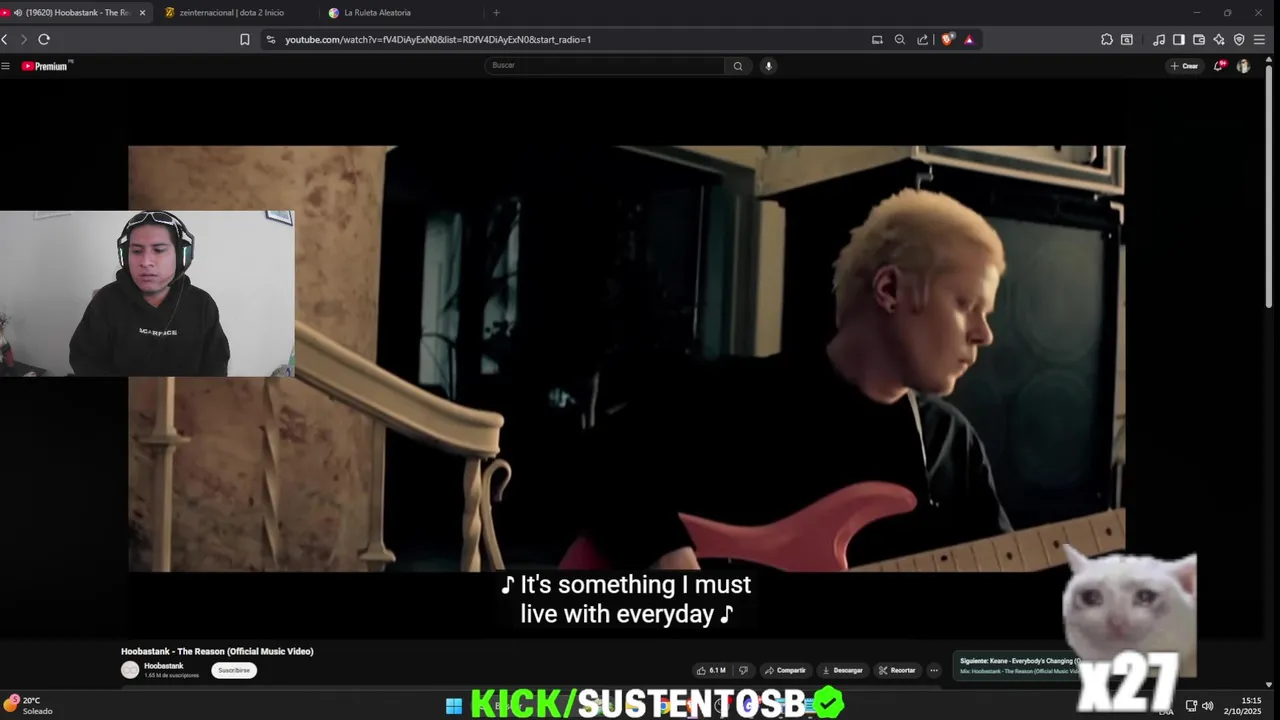Open the VPN shield icon

(x=1239, y=39)
